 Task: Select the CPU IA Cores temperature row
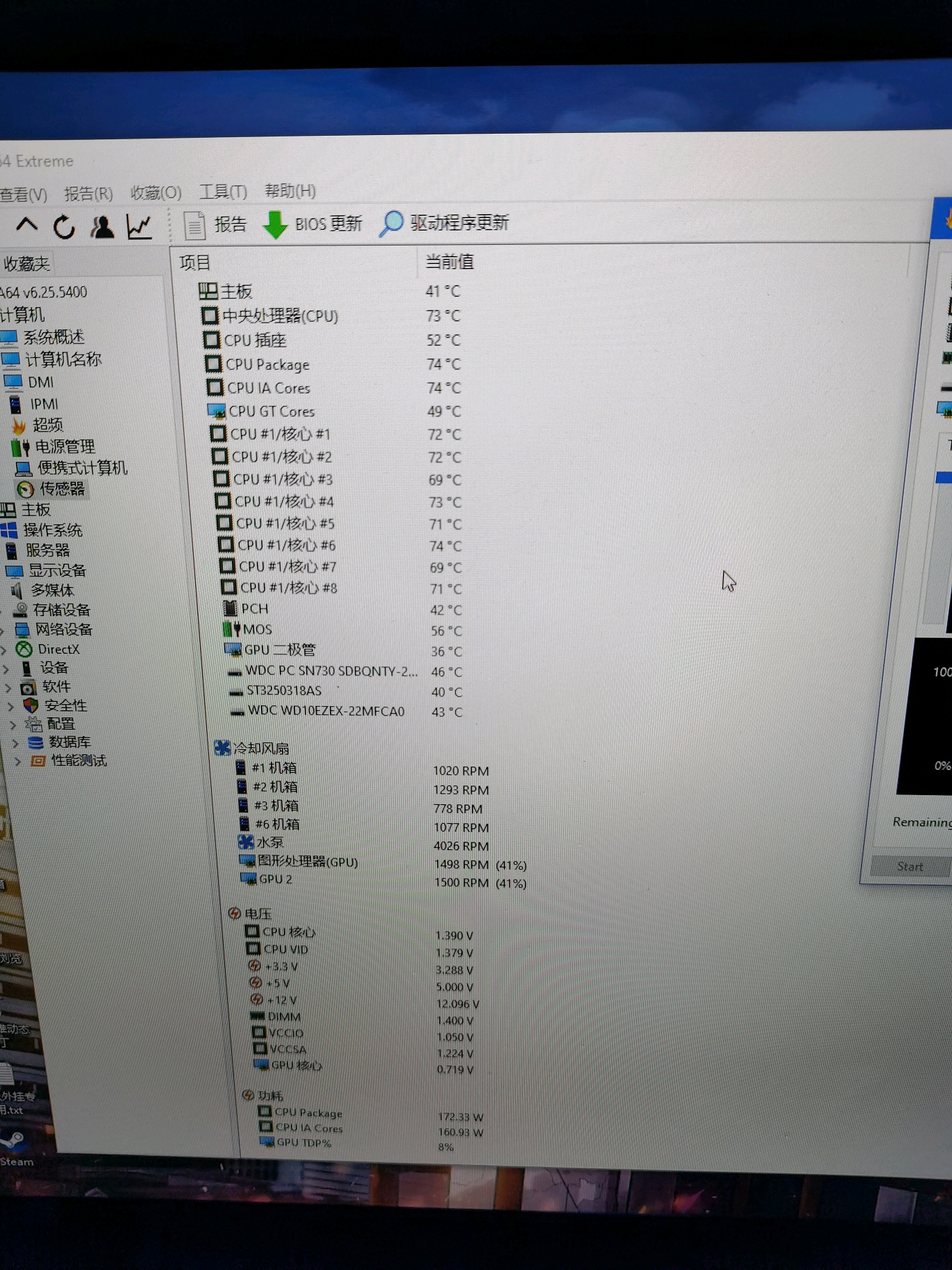pos(334,388)
